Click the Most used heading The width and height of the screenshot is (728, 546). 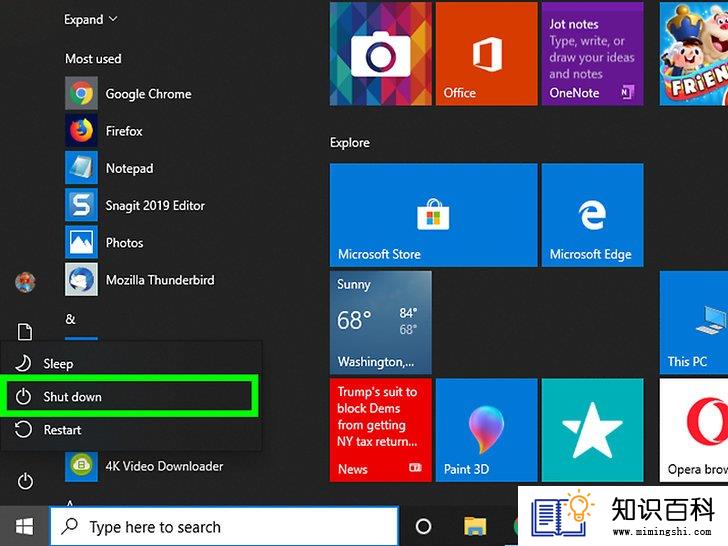(93, 59)
